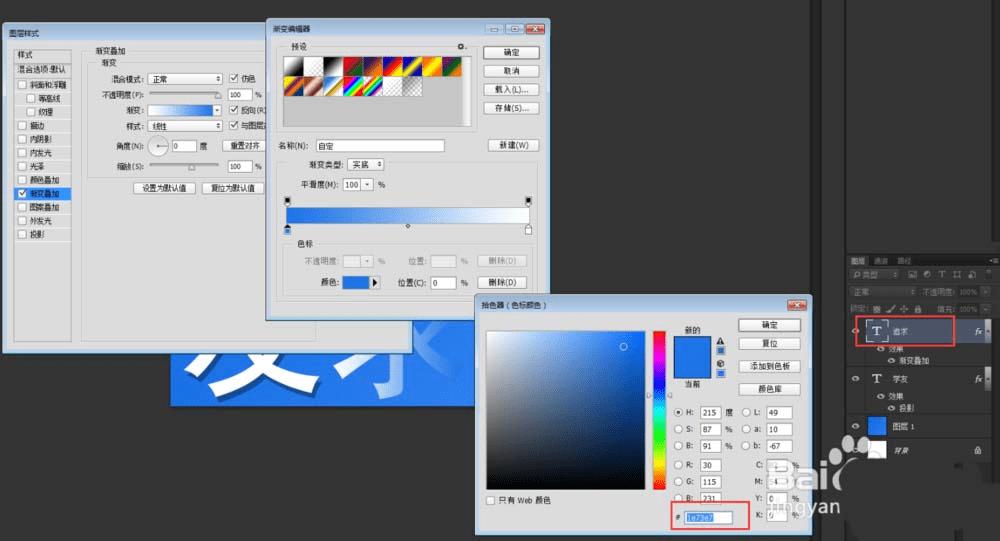Select the left blue color stop on gradient bar
1000x541 pixels.
[x=287, y=229]
